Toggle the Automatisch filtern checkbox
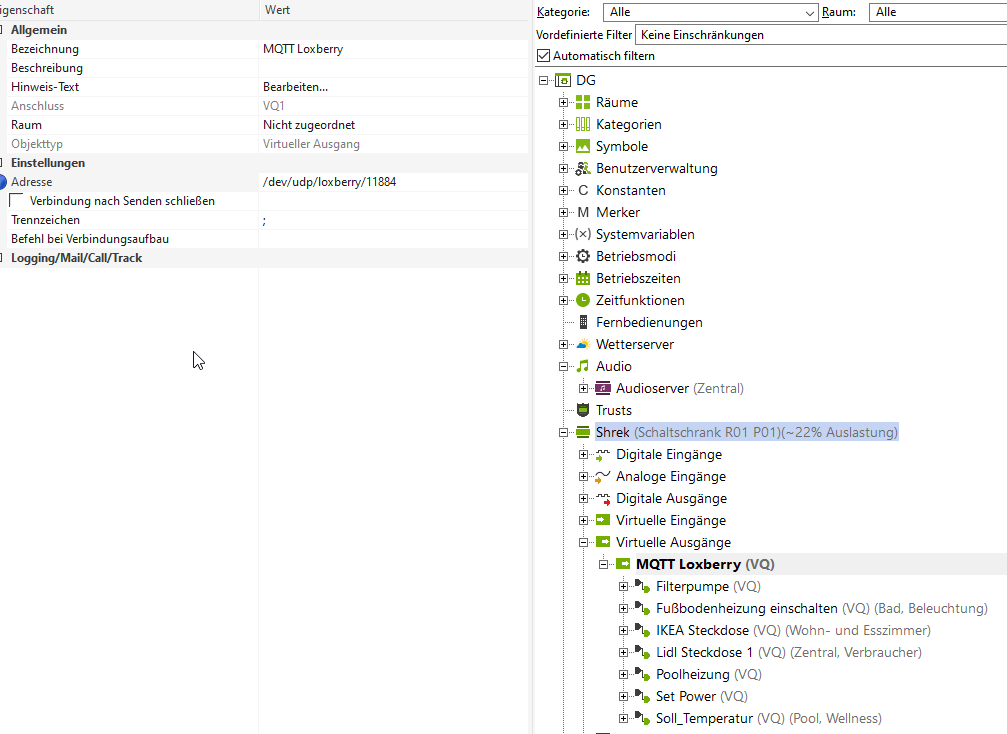The image size is (1007, 734). point(544,56)
